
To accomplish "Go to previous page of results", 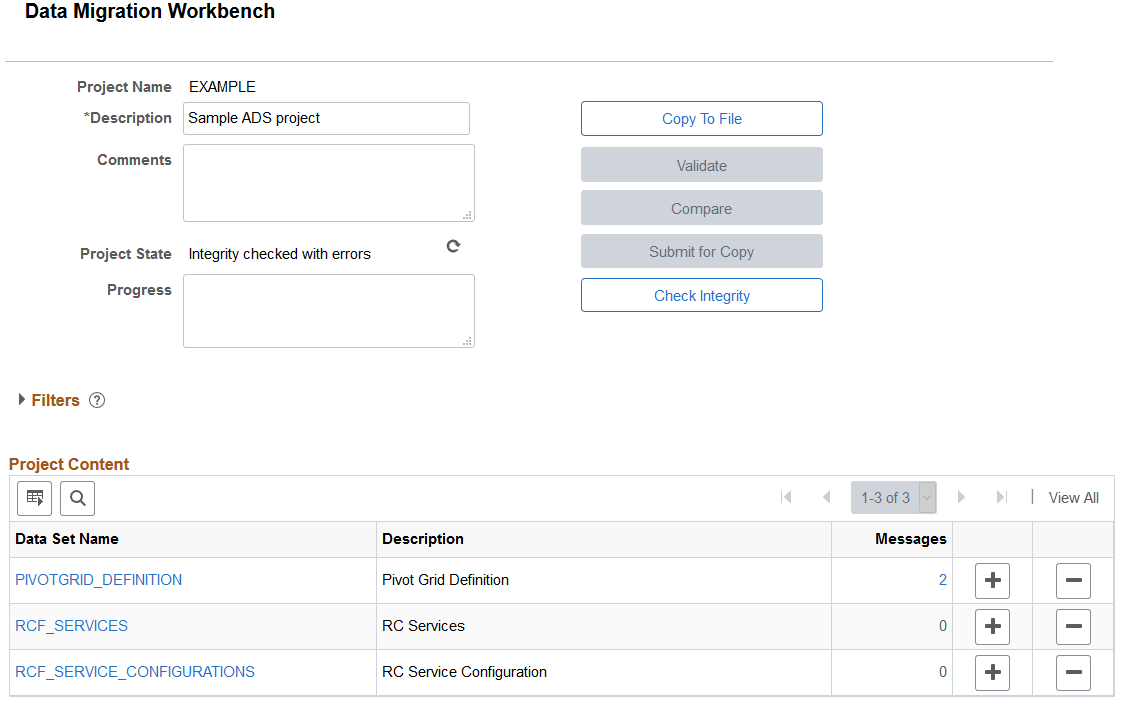I will click(826, 497).
